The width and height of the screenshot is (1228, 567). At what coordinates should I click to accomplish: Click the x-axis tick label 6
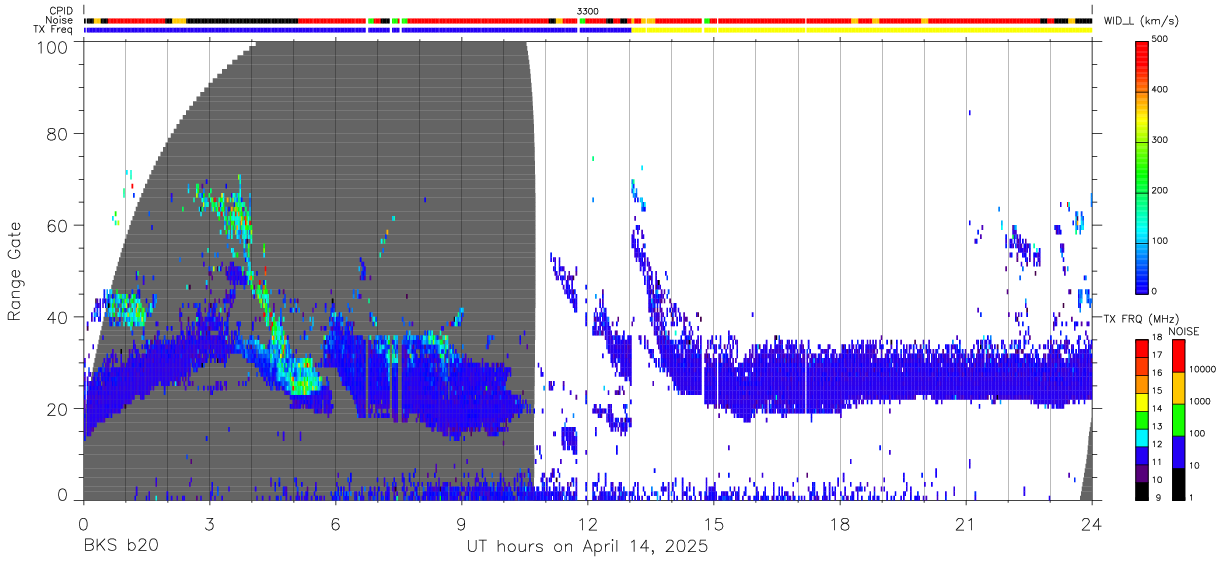[335, 523]
